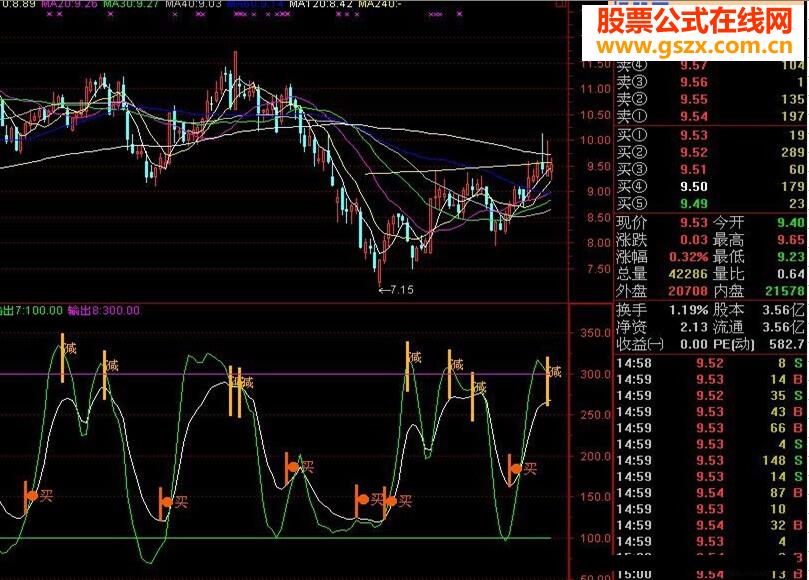Click the 量比 0.64 value

[791, 274]
